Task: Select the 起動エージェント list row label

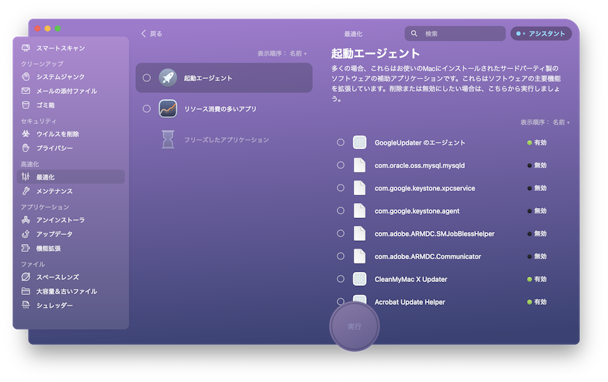Action: pos(208,78)
